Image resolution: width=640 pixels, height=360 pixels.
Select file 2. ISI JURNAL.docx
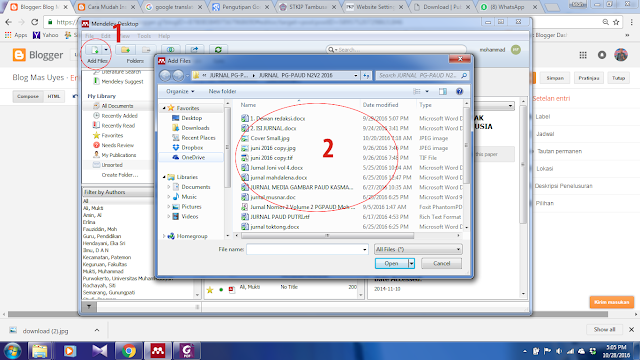pyautogui.click(x=273, y=128)
